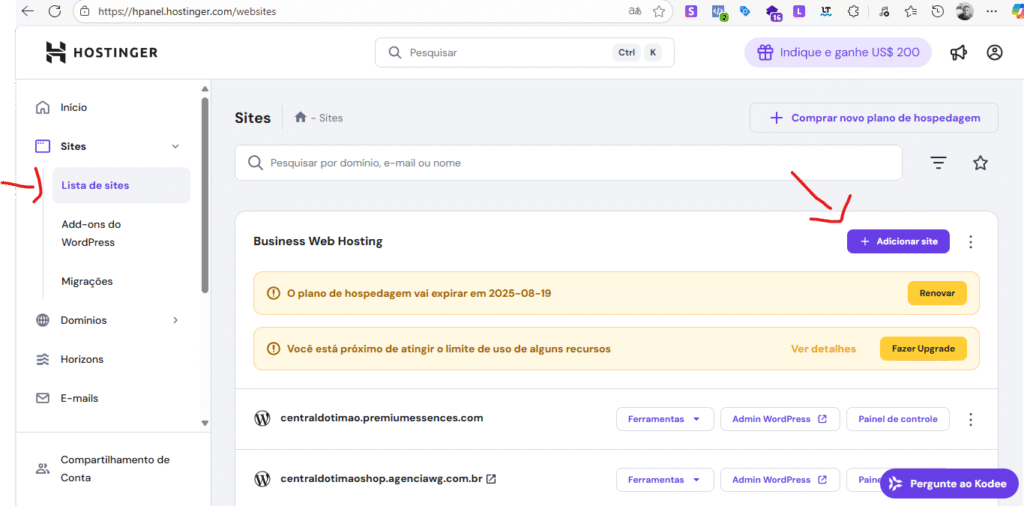Open the browser extensions puzzle icon
The width and height of the screenshot is (1024, 506).
852,11
